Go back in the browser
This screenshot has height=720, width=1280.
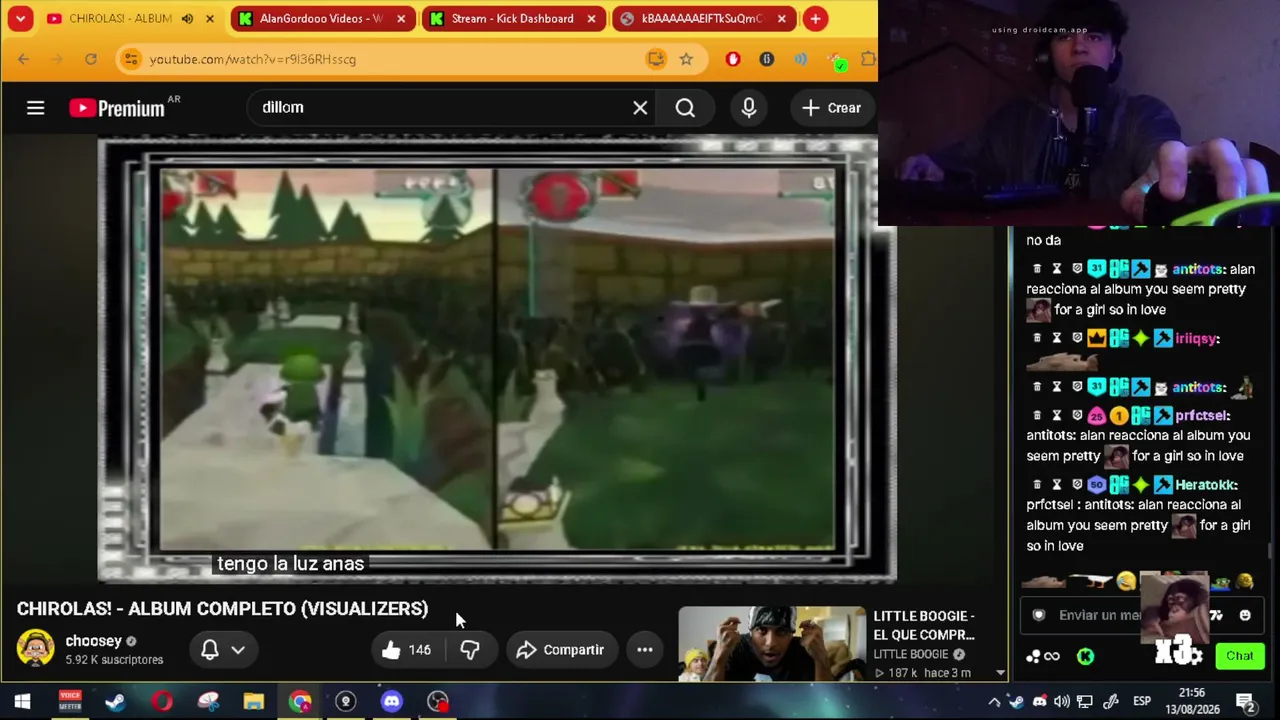coord(23,59)
